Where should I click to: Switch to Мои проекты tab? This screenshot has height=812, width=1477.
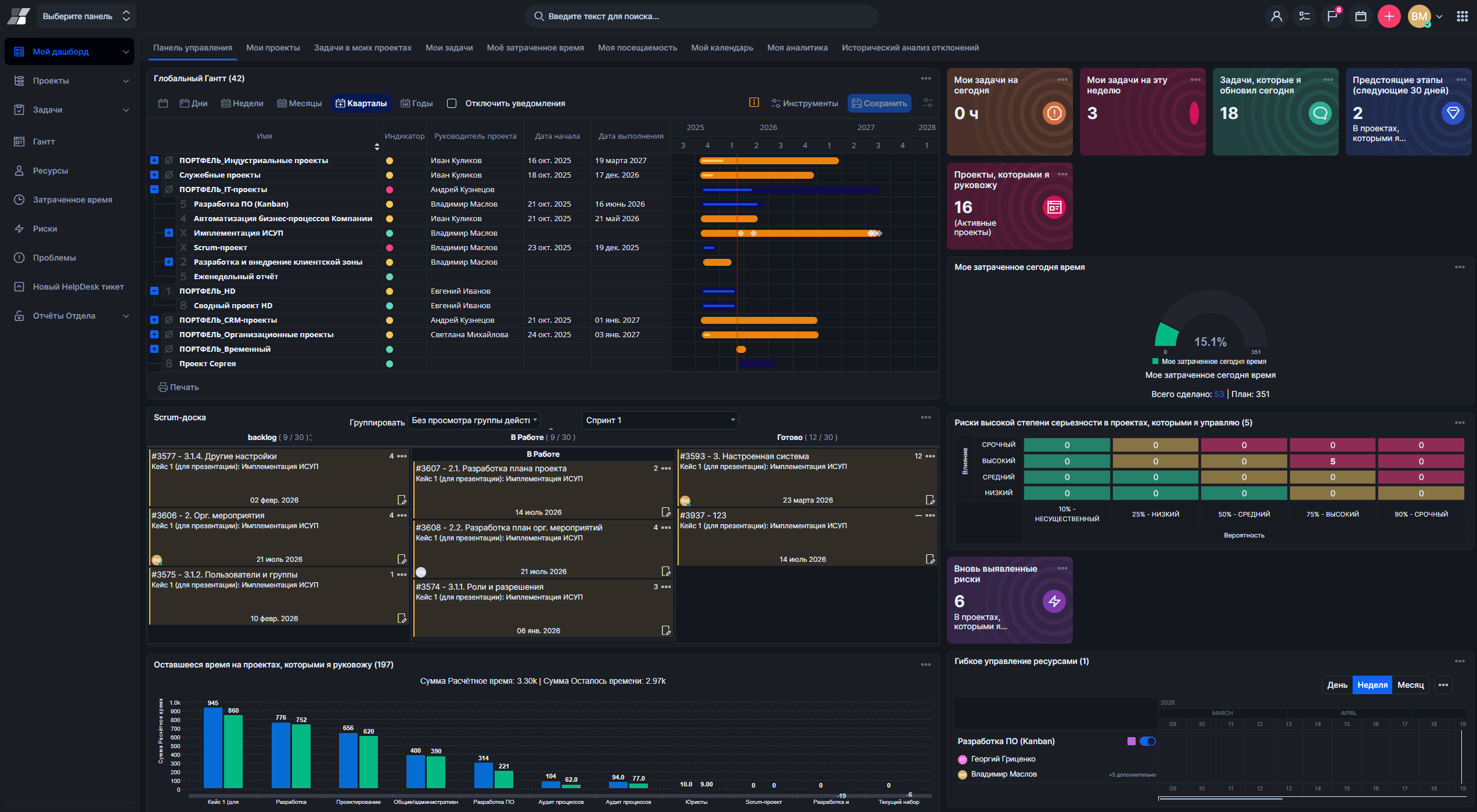point(273,48)
